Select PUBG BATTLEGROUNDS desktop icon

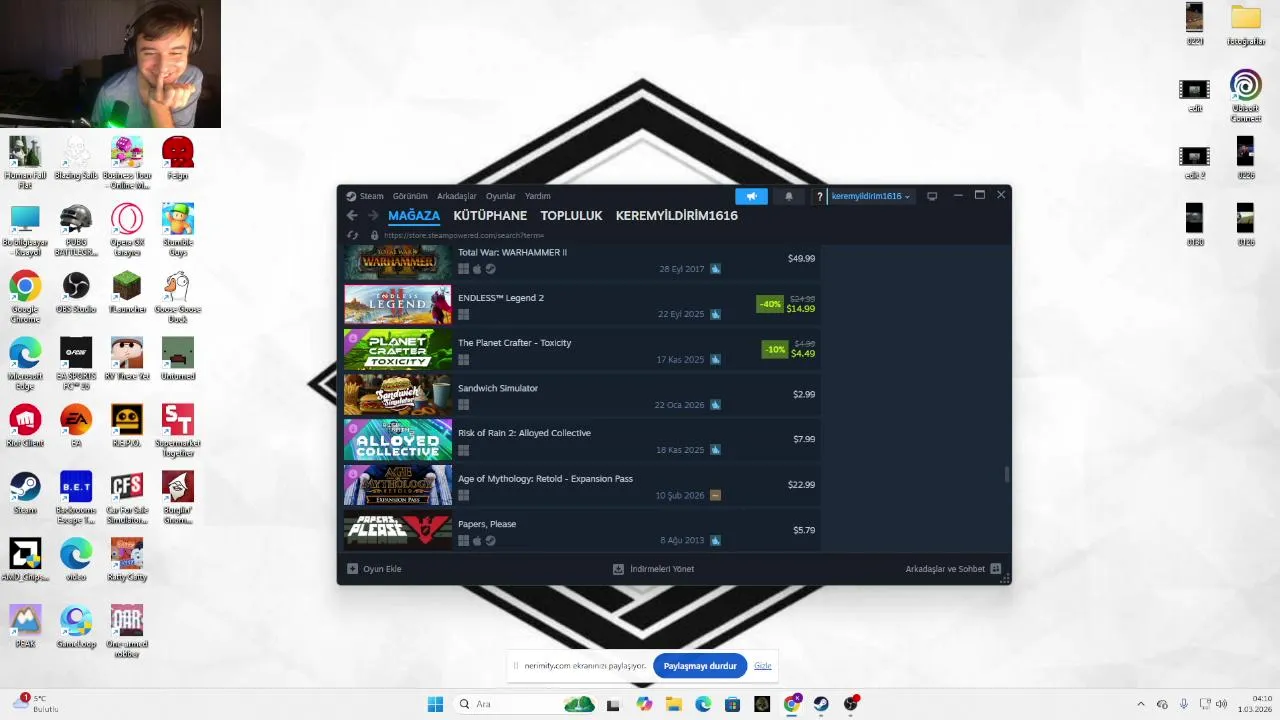point(76,230)
